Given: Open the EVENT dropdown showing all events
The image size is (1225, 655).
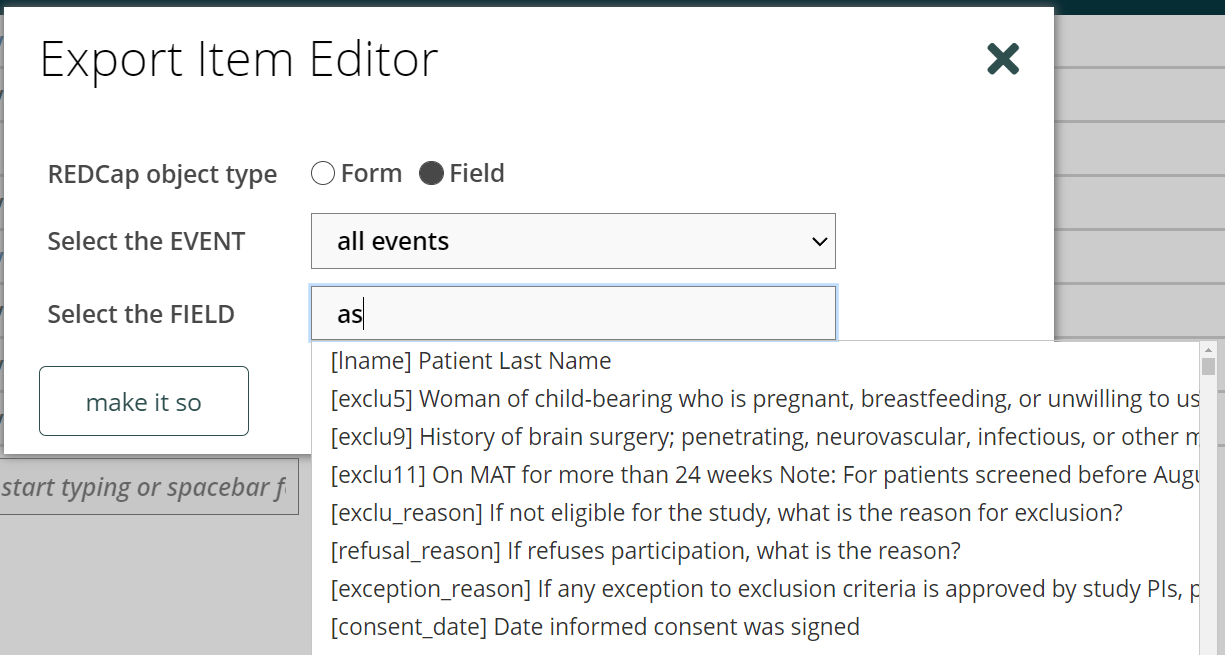Looking at the screenshot, I should point(573,241).
